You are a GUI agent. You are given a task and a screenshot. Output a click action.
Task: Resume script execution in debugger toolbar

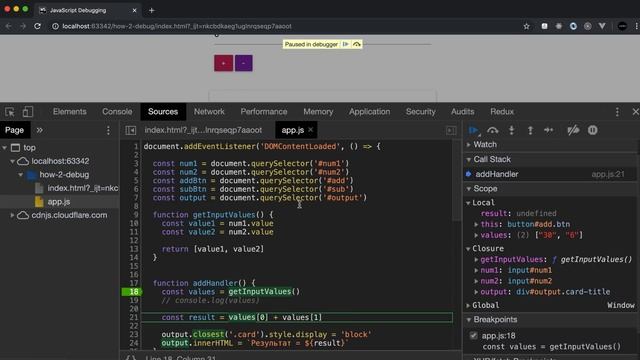[473, 130]
